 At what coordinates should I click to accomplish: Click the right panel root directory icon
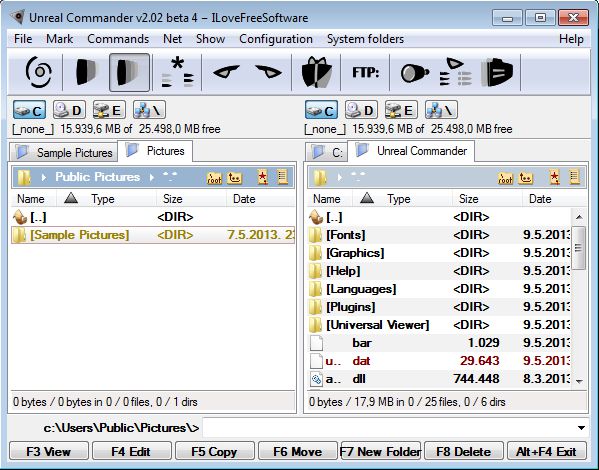click(x=505, y=178)
